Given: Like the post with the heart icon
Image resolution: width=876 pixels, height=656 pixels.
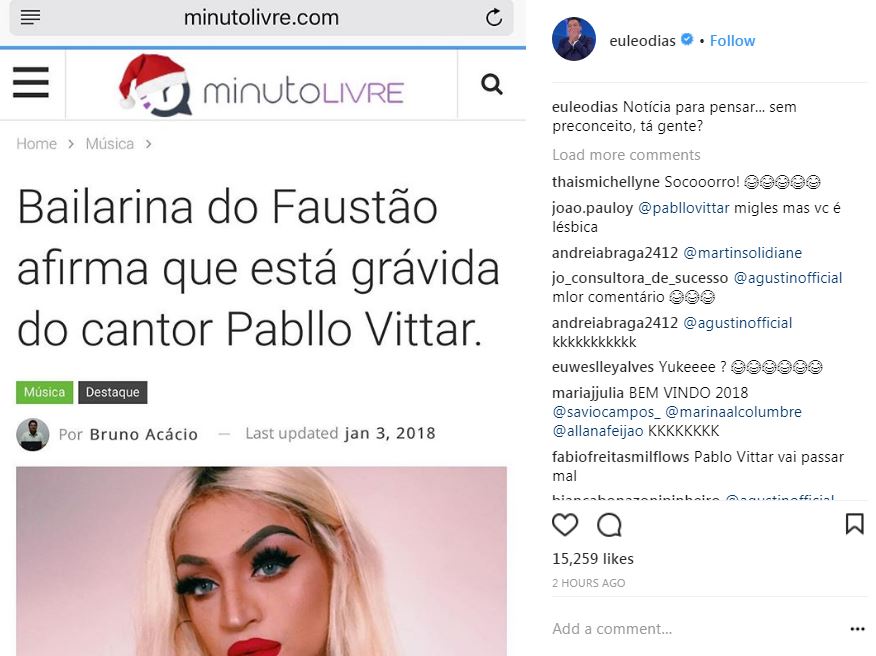Looking at the screenshot, I should tap(565, 525).
